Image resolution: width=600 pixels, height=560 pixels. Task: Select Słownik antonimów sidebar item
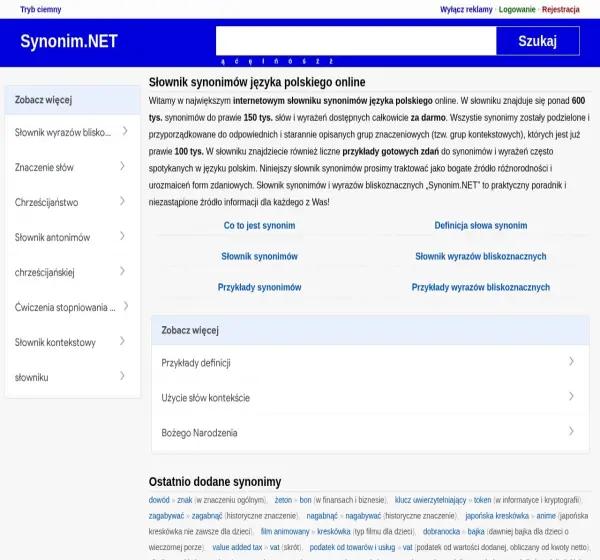pos(73,237)
